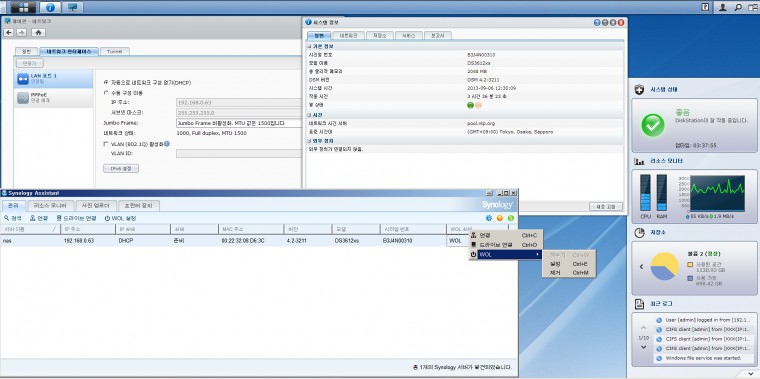This screenshot has height=379, width=760.
Task: Select manual configuration radio button
Action: [106, 93]
